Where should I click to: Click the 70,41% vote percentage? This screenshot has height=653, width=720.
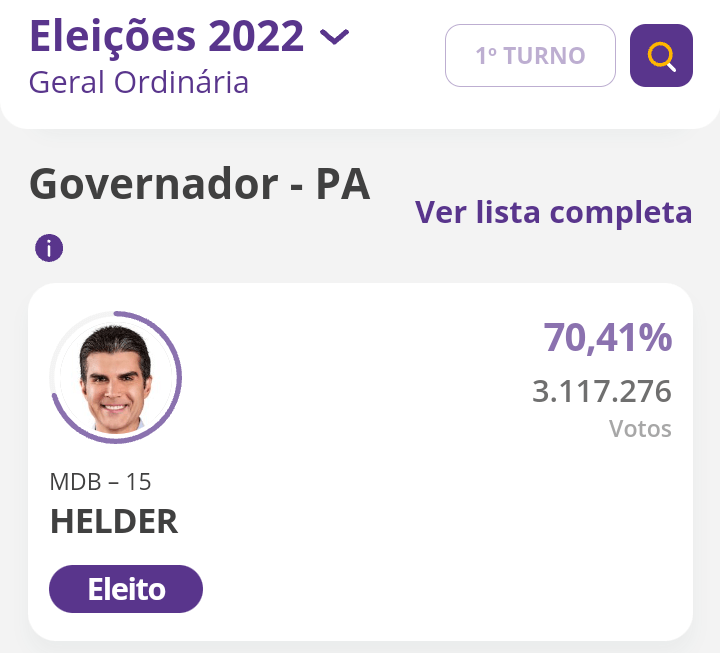[607, 338]
